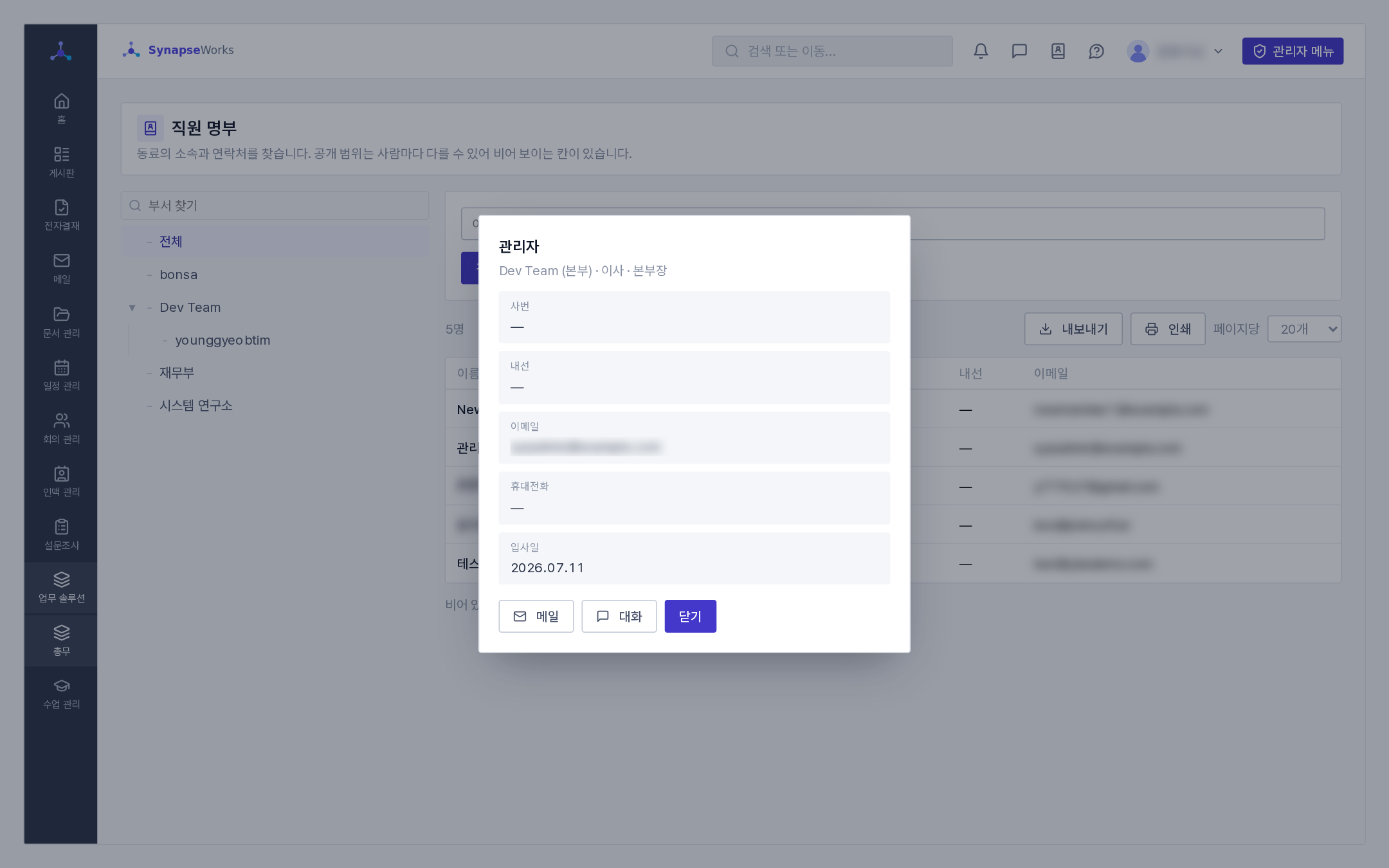Image resolution: width=1389 pixels, height=868 pixels.
Task: Select 전체 in the department tree
Action: click(x=275, y=242)
